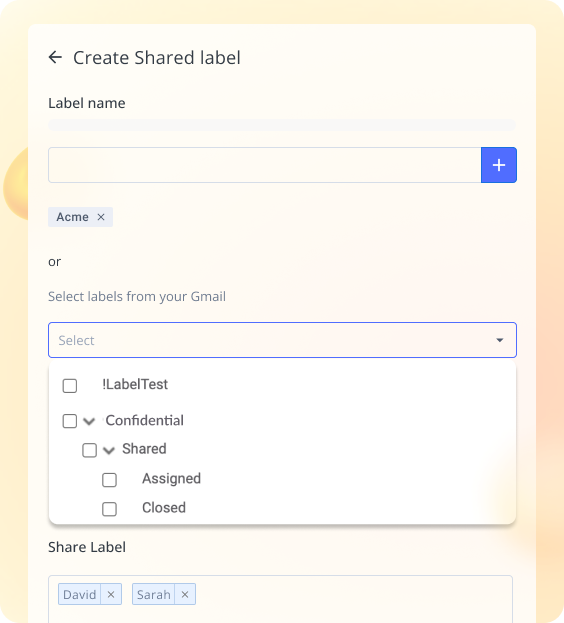
Task: Remove the Acme label tag
Action: tap(101, 217)
